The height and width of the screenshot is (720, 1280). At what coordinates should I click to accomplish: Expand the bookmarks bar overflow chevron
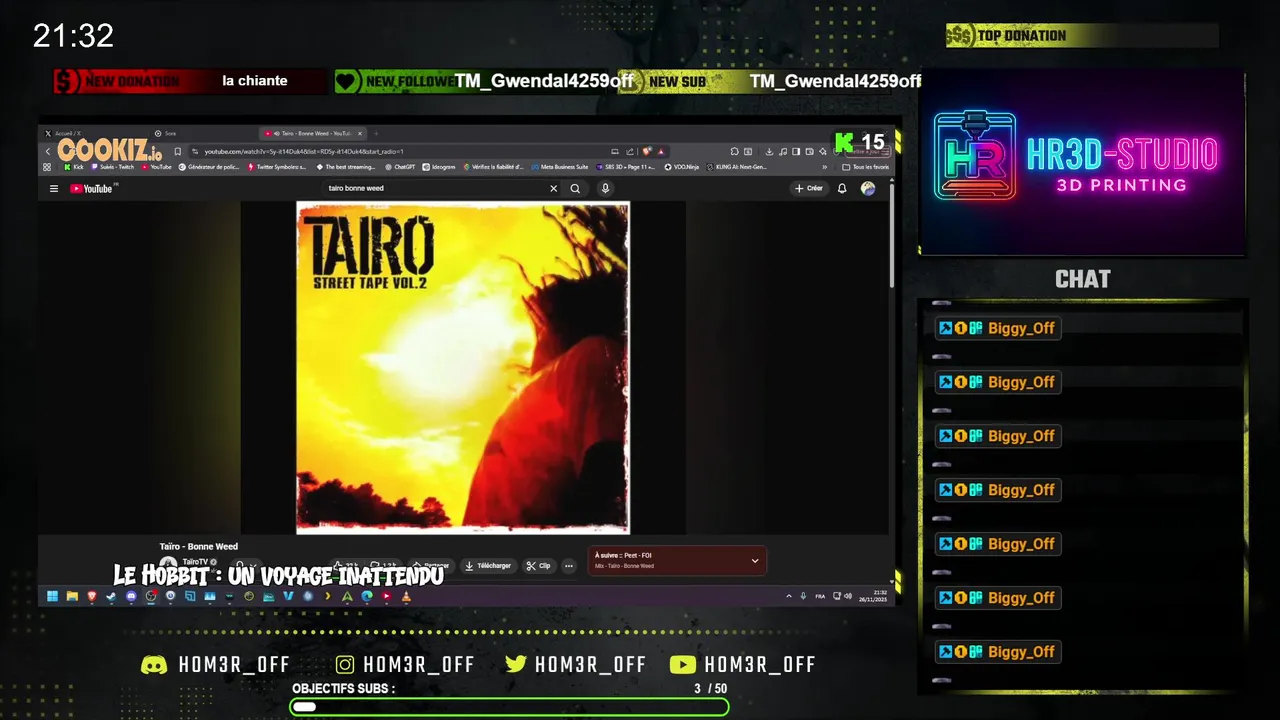(824, 167)
